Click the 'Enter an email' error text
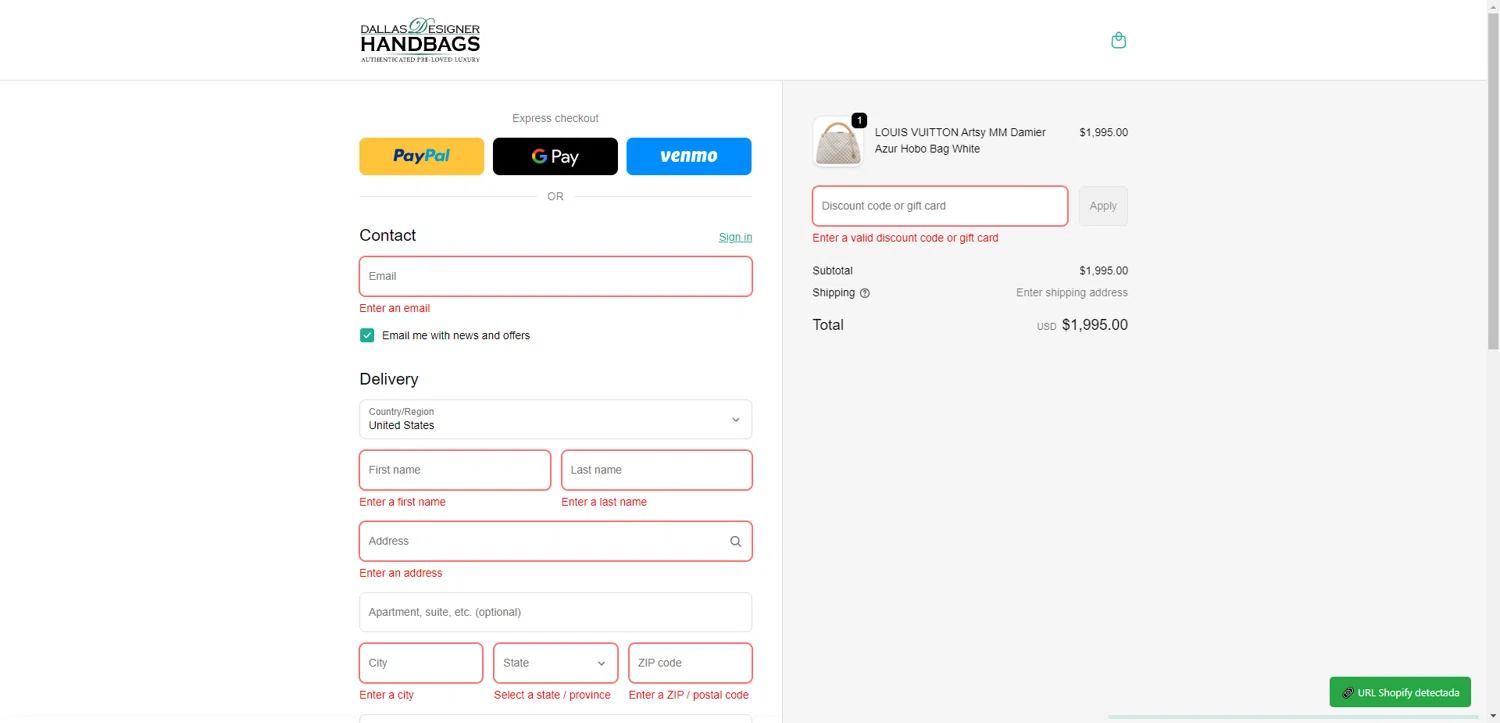The height and width of the screenshot is (723, 1500). (395, 308)
